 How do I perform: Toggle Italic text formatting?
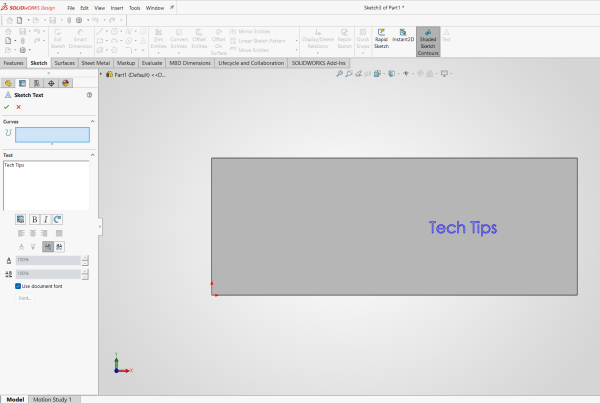pyautogui.click(x=46, y=219)
